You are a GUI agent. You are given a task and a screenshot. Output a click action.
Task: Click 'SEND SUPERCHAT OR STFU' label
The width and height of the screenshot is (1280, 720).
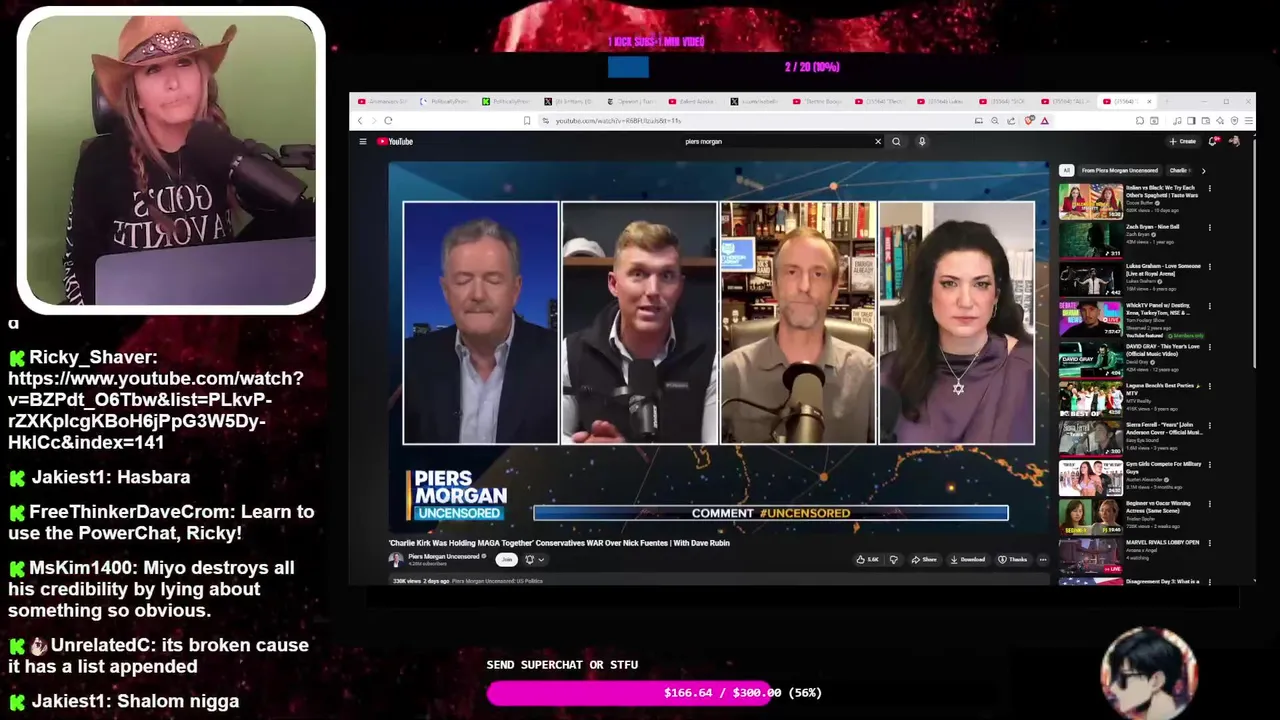tap(562, 665)
